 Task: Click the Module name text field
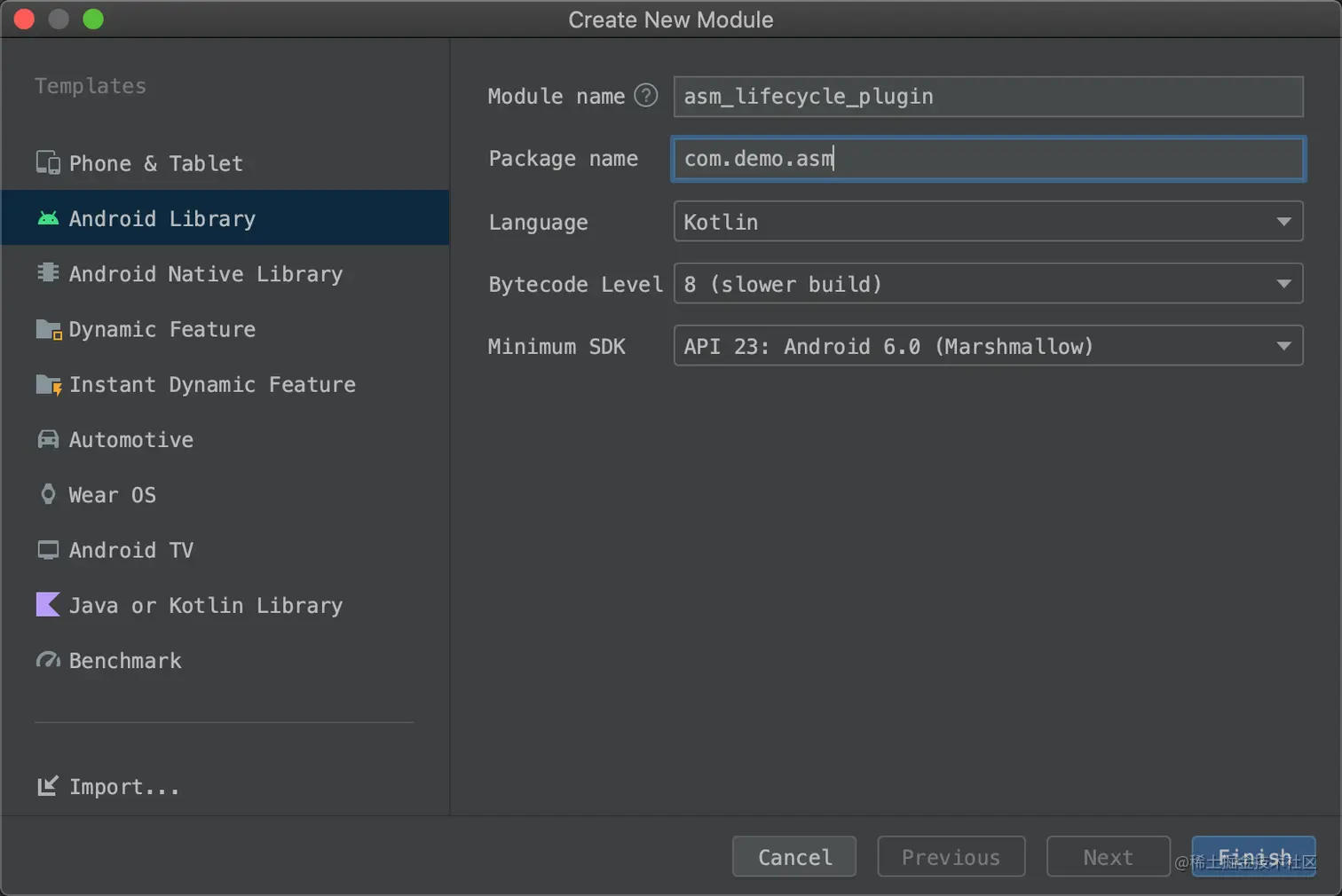[x=988, y=97]
